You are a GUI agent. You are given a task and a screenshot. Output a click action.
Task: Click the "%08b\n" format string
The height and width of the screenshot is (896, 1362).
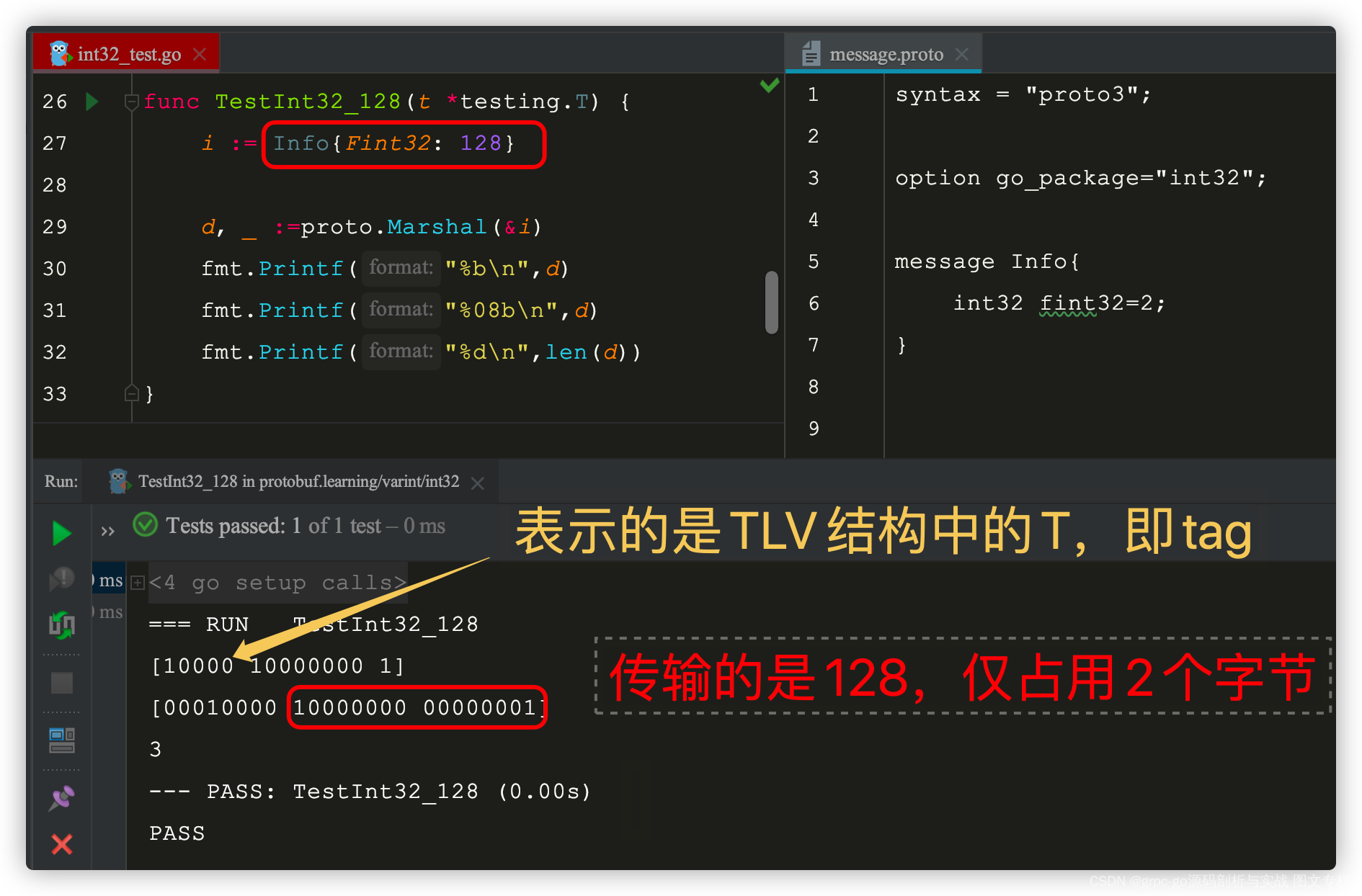501,310
